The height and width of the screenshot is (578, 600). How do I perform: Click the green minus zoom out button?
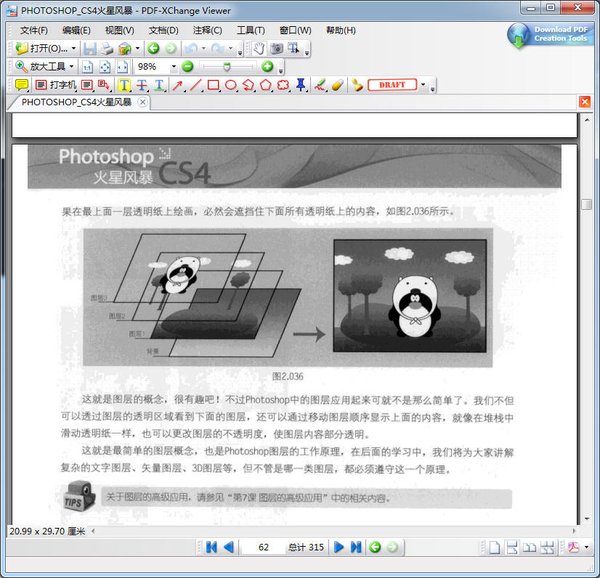(188, 67)
